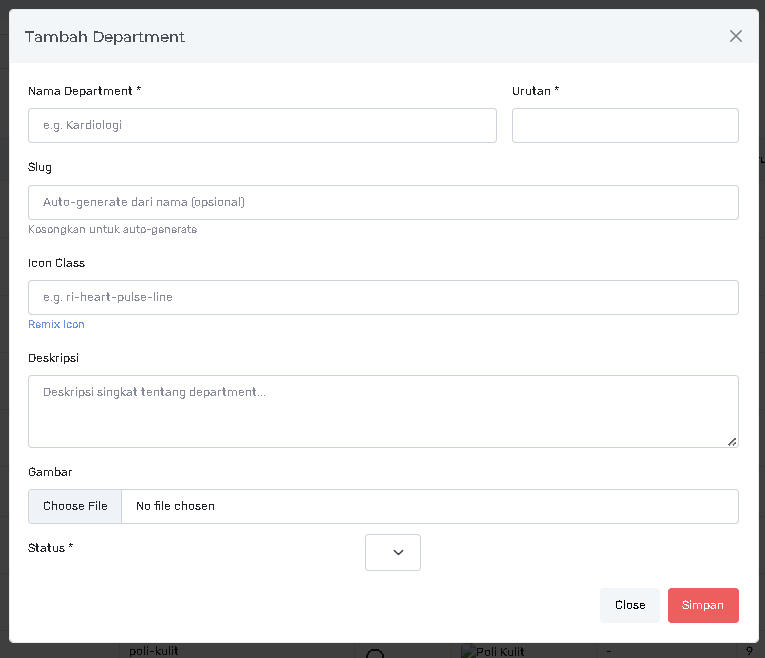Click the 'Icon Class' label
This screenshot has width=765, height=658.
(56, 263)
